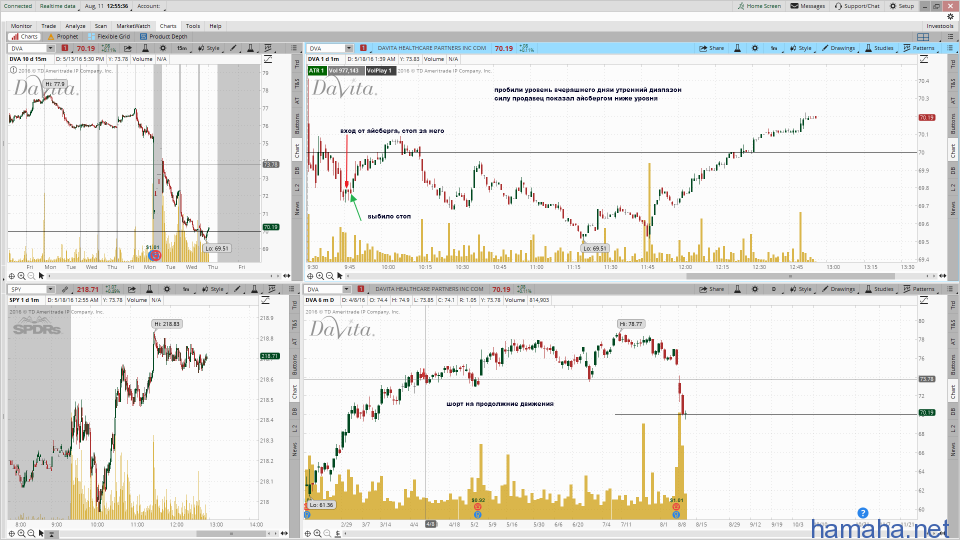Expand the symbol dropdown in SPY chart

pyautogui.click(x=50, y=290)
